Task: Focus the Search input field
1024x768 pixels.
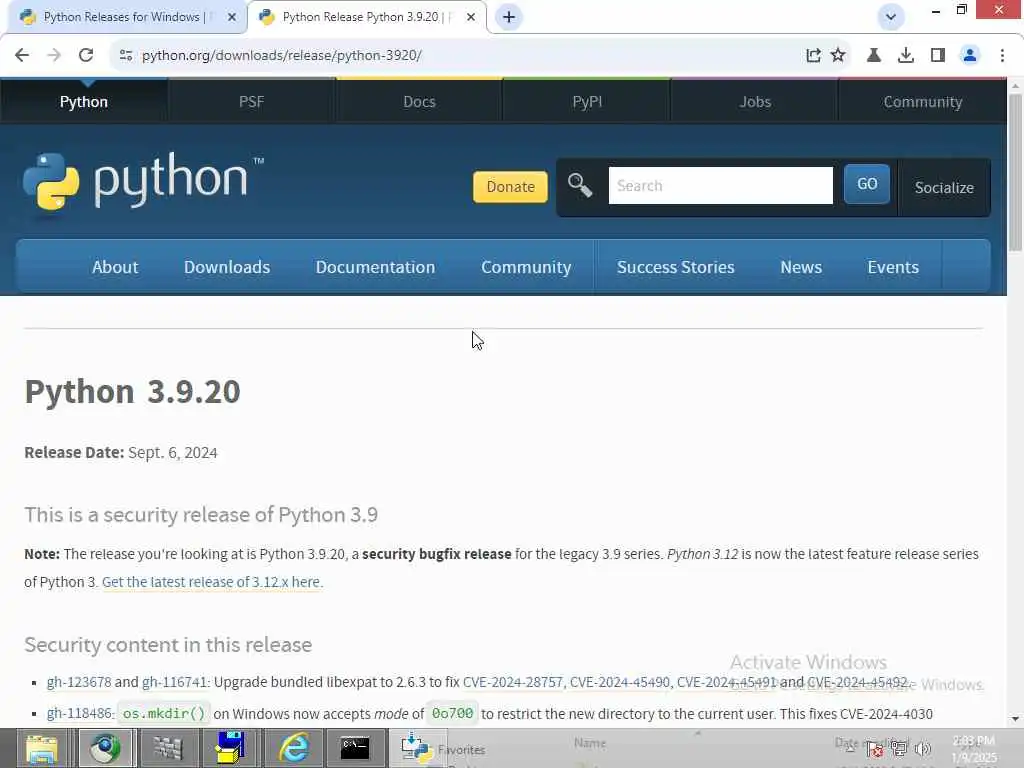Action: tap(720, 185)
